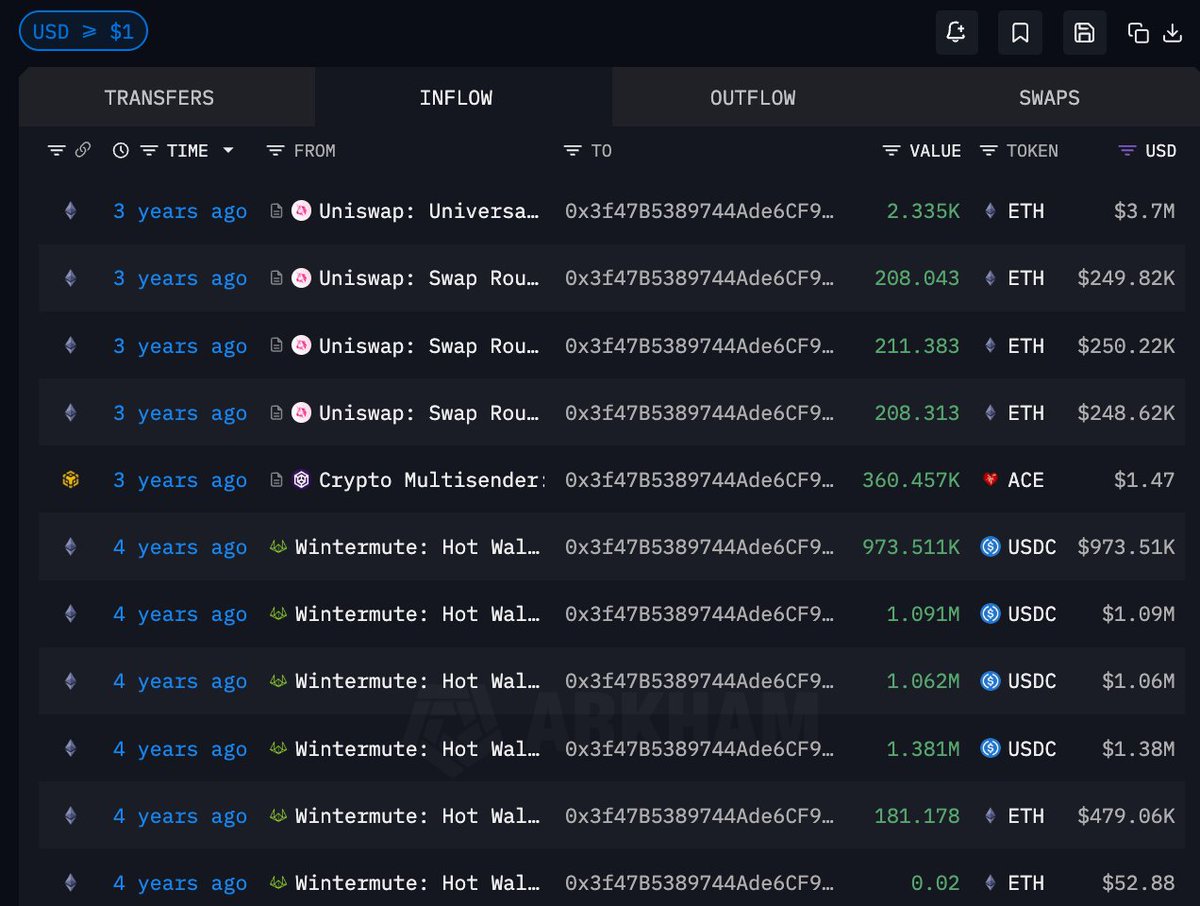Viewport: 1200px width, 906px height.
Task: Open Uniswap Swap Router in 208.313 row
Action: 430,413
